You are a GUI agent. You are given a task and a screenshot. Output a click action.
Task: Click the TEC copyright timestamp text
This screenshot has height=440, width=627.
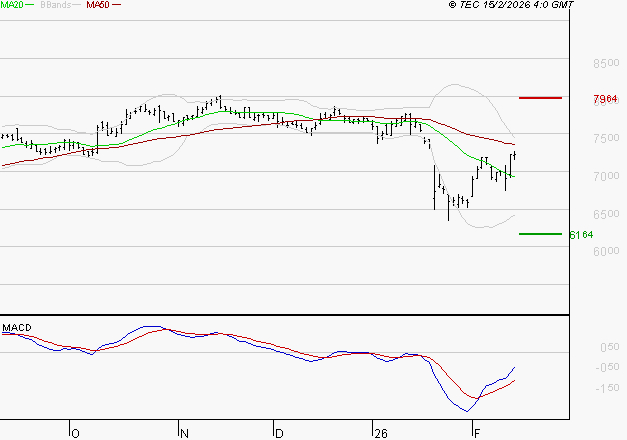coord(511,5)
